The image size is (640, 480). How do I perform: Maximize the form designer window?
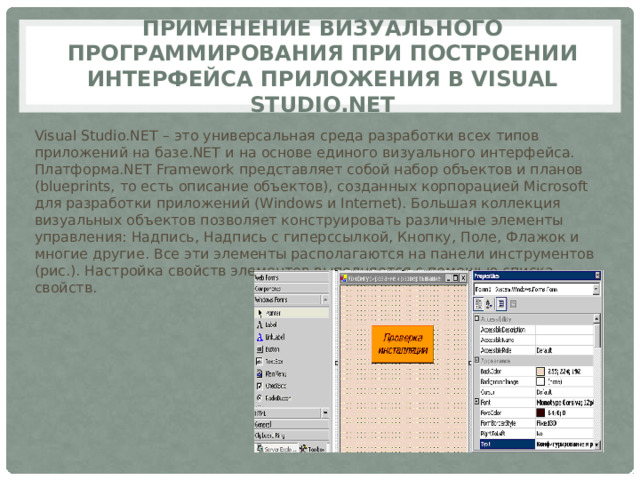pos(456,278)
